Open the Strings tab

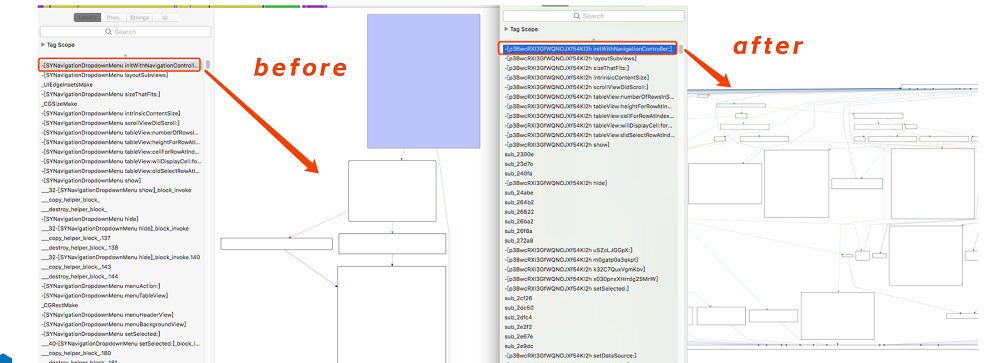140,18
